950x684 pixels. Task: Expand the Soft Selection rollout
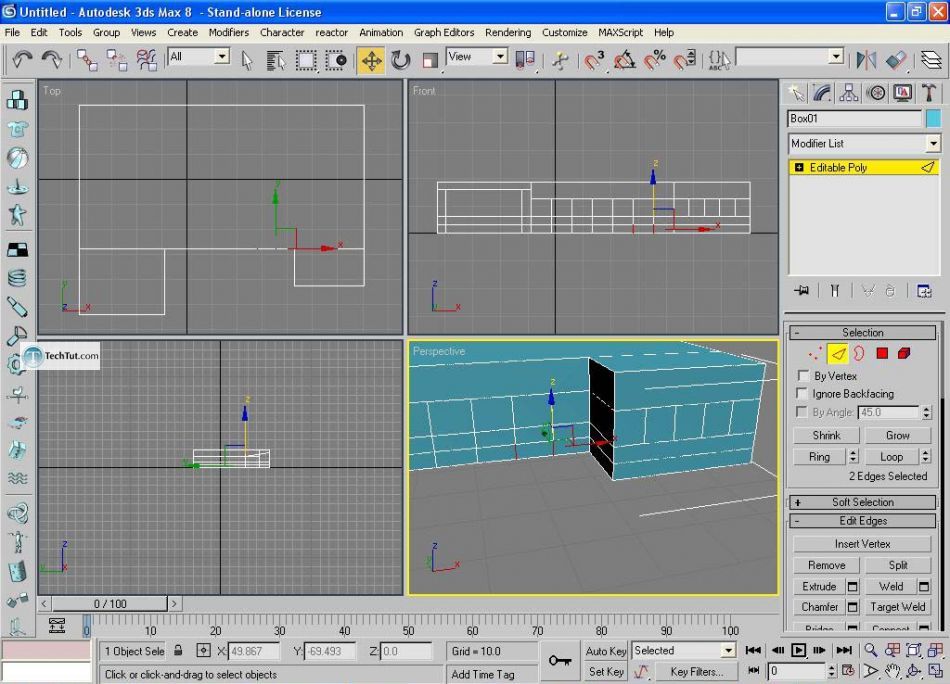(862, 502)
